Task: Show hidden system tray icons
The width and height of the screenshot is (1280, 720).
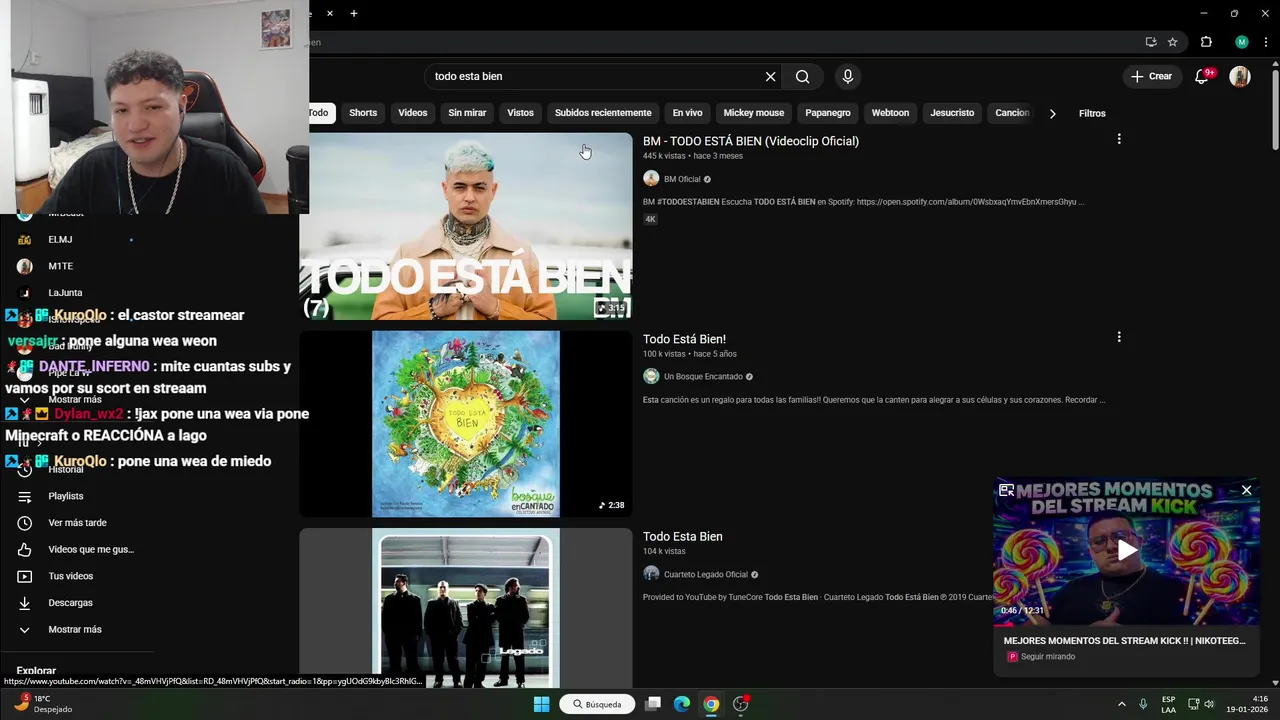Action: [1121, 704]
